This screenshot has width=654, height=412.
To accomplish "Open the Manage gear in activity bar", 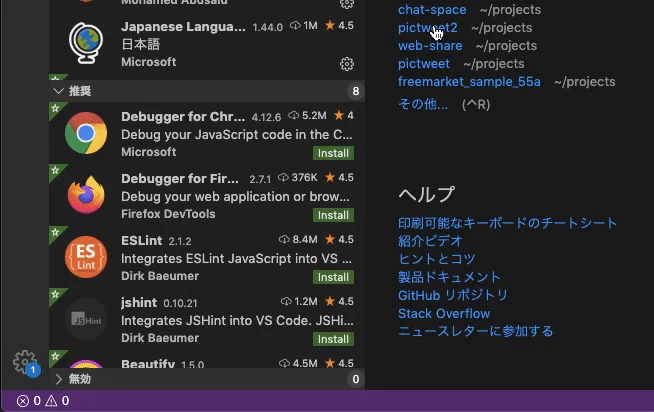I will coord(25,362).
